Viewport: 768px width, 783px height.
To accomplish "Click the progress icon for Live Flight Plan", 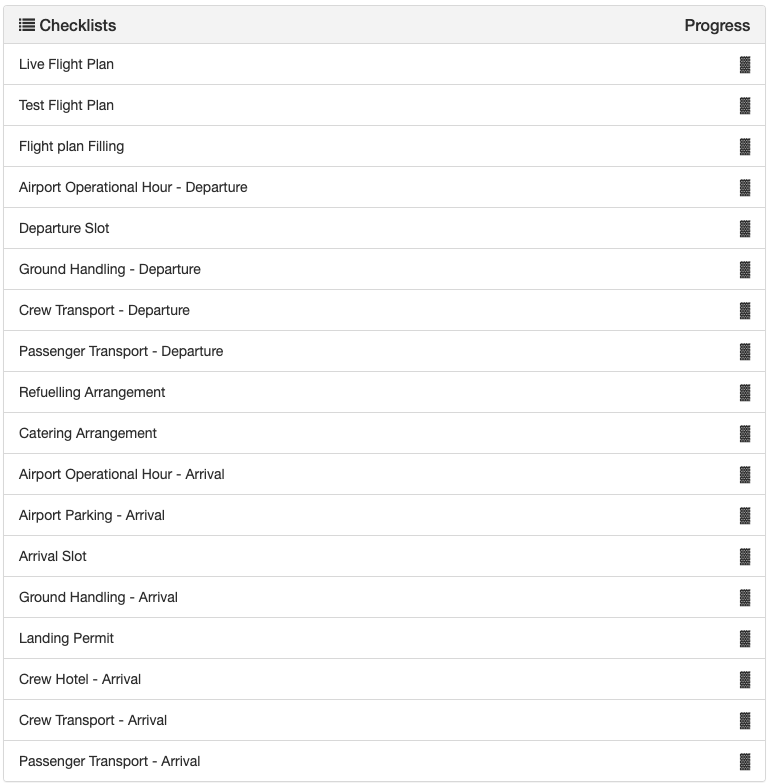I will coord(745,65).
